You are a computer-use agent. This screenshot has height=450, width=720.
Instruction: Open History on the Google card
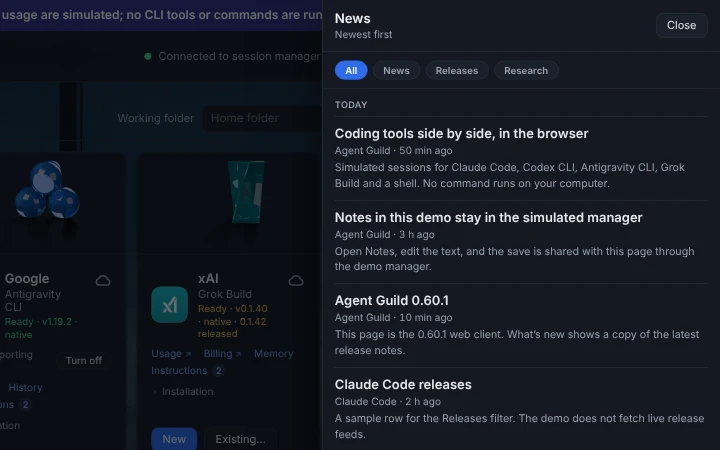tap(25, 388)
